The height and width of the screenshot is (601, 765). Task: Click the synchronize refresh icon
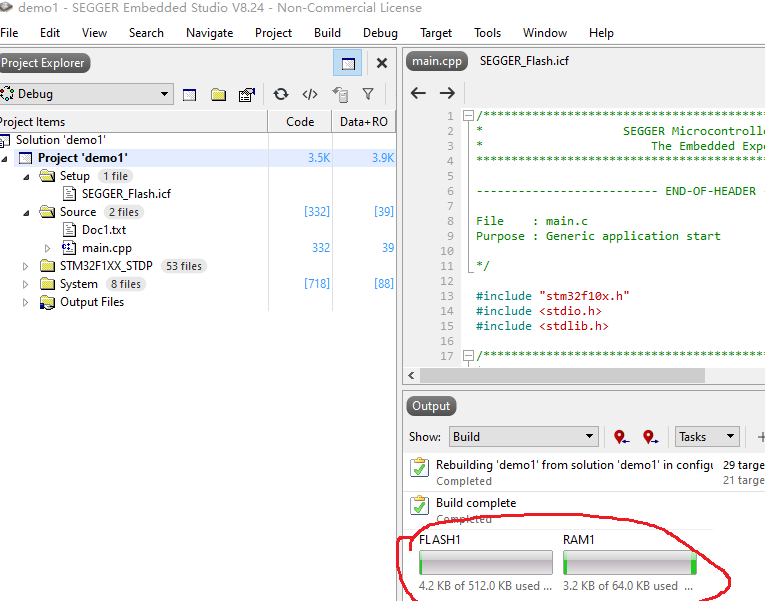click(x=281, y=94)
